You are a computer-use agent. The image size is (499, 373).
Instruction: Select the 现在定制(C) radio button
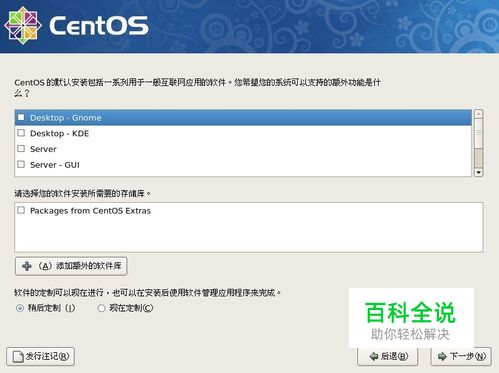pos(101,308)
